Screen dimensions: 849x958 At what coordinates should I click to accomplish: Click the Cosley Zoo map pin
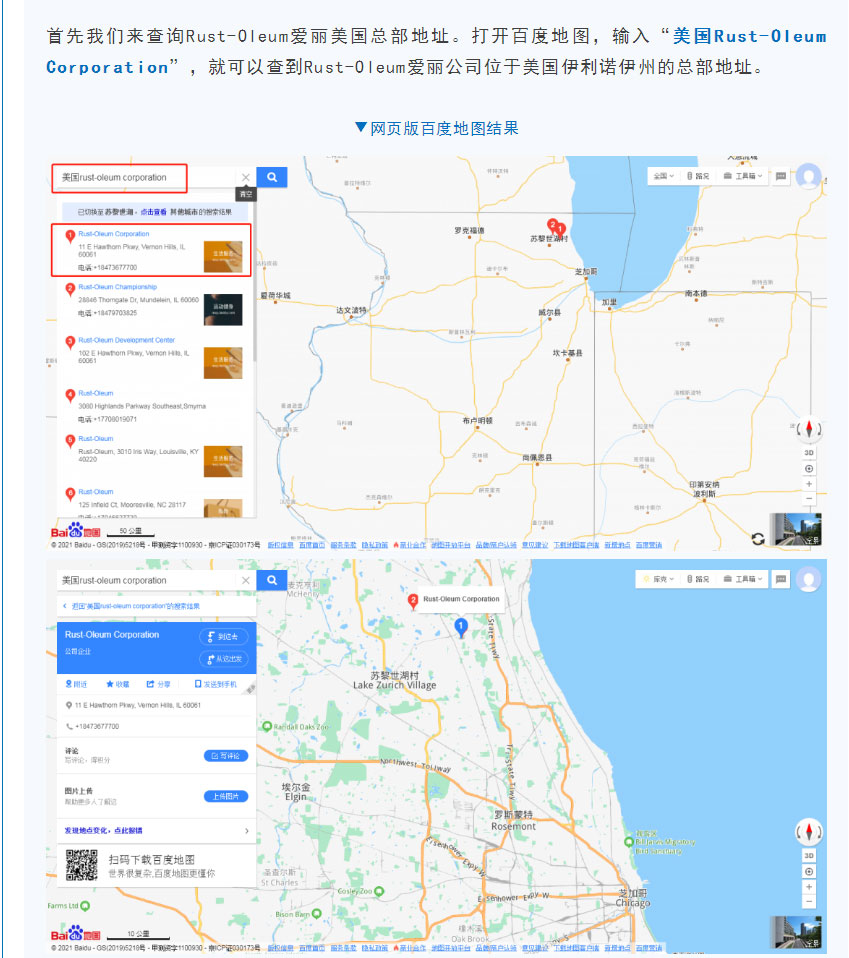(x=379, y=891)
